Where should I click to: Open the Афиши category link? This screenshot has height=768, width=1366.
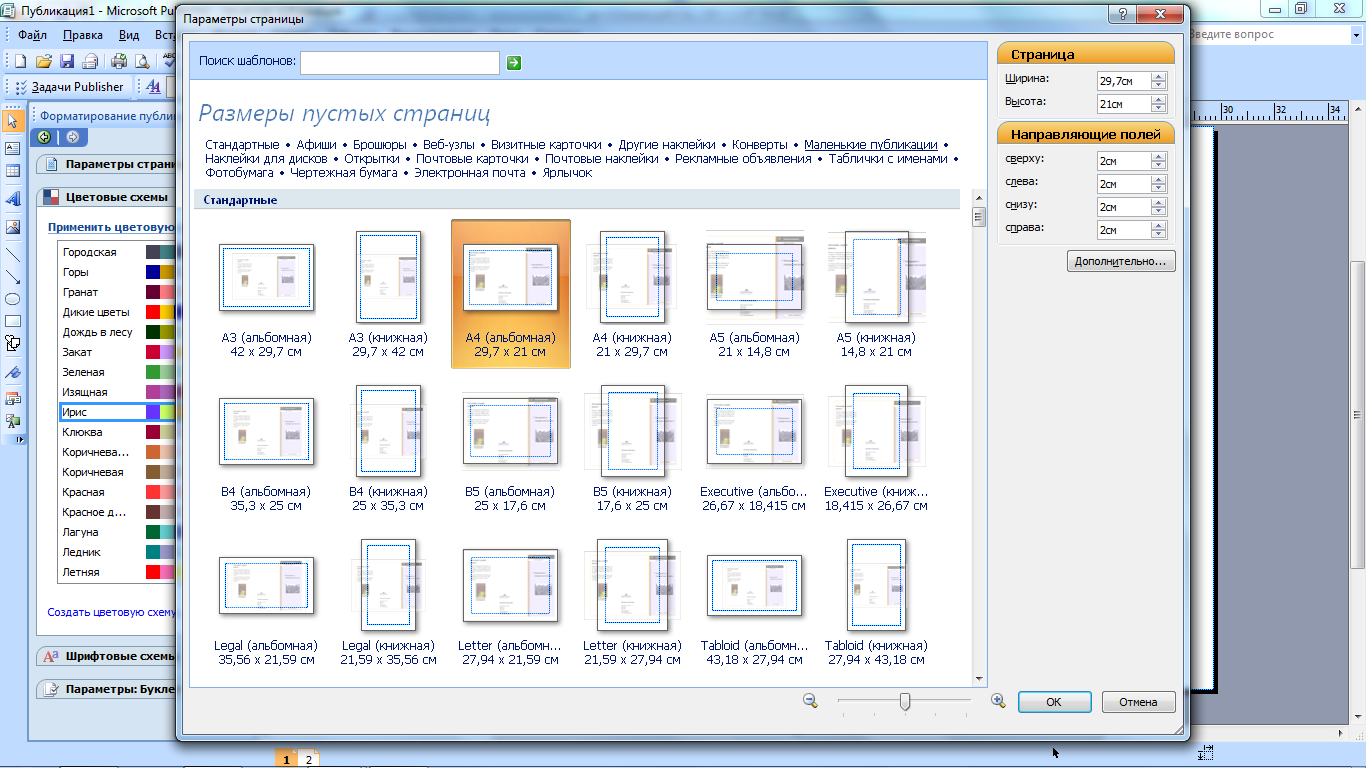(317, 144)
